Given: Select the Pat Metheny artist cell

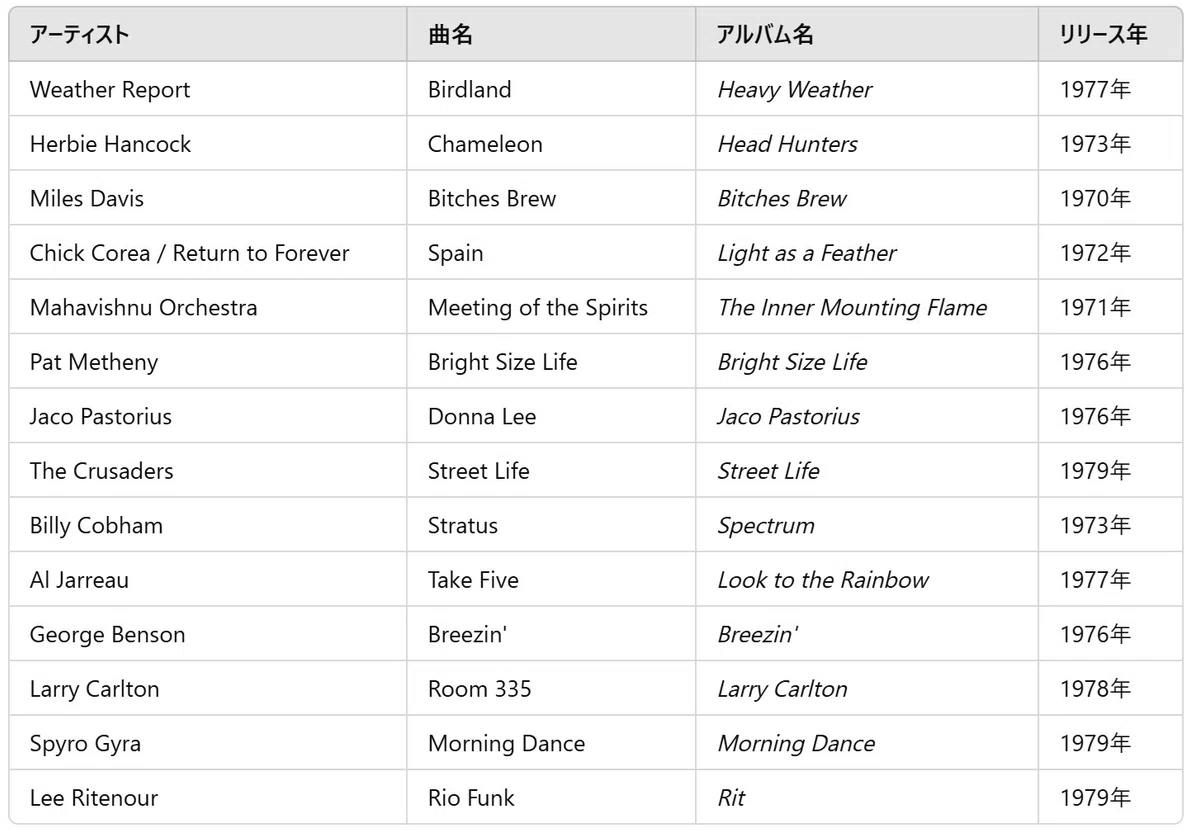Looking at the screenshot, I should [208, 362].
